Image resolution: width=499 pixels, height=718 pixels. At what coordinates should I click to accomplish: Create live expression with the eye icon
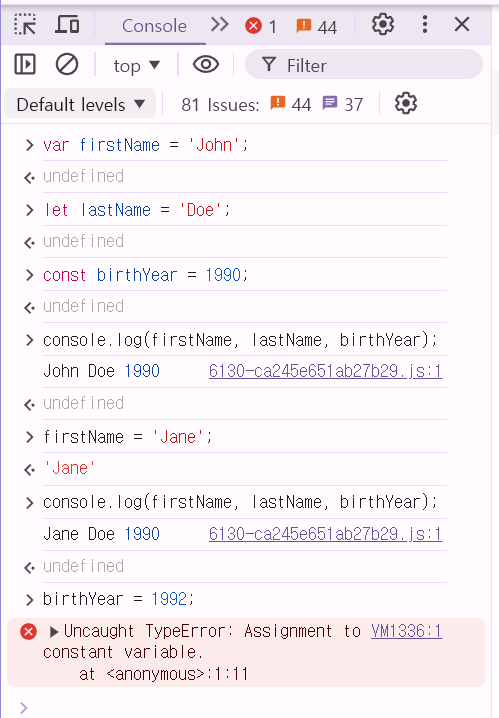pos(206,64)
